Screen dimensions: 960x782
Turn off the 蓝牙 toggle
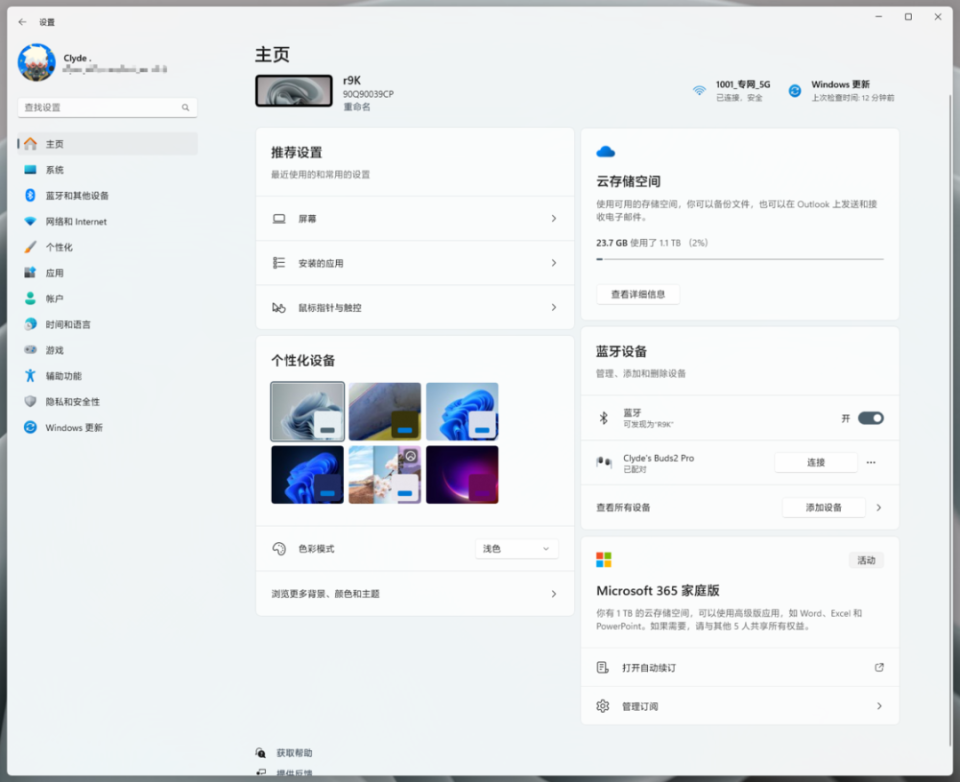(x=867, y=417)
